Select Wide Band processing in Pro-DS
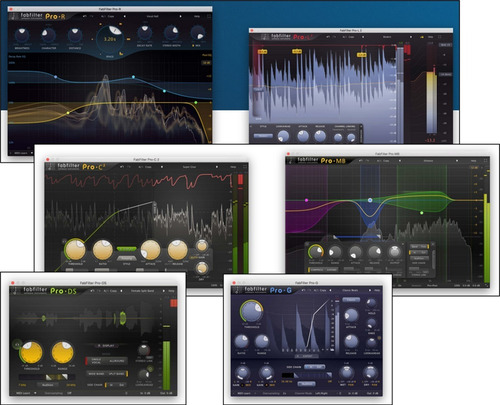This screenshot has height=405, width=500. (96, 374)
